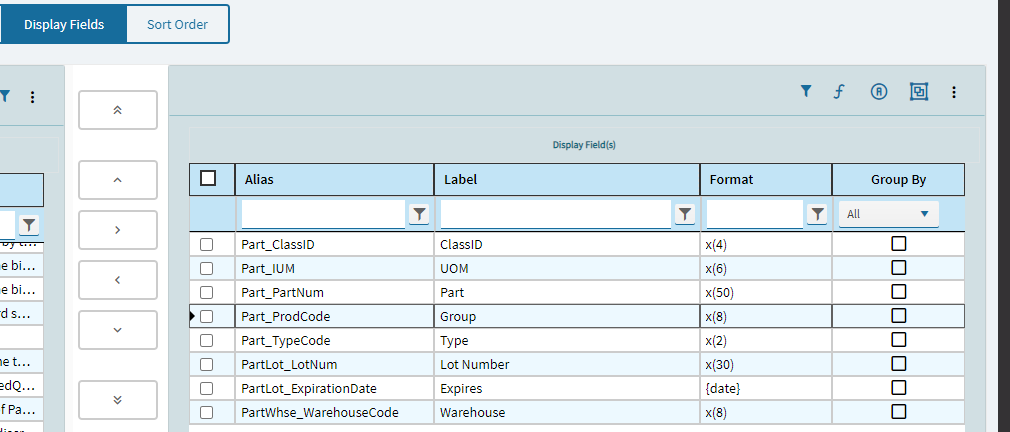The image size is (1010, 432).
Task: Click the filter icon in Display Fields toolbar
Action: pyautogui.click(x=806, y=92)
